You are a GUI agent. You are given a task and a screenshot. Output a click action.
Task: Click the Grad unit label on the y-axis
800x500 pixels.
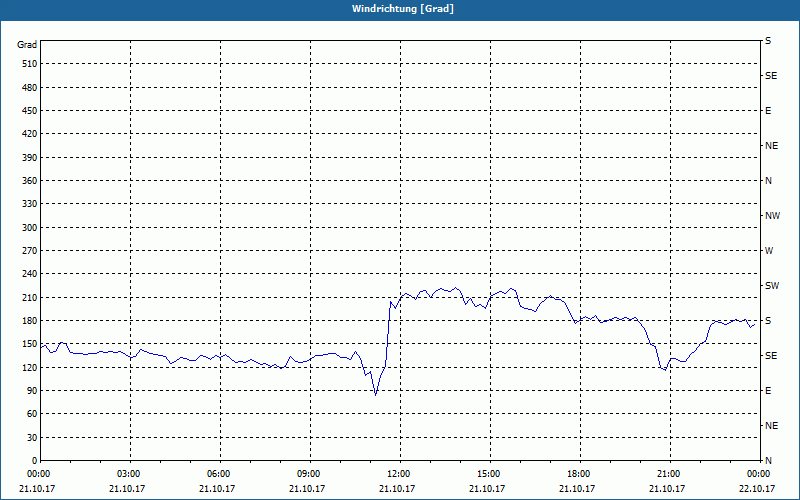point(27,45)
